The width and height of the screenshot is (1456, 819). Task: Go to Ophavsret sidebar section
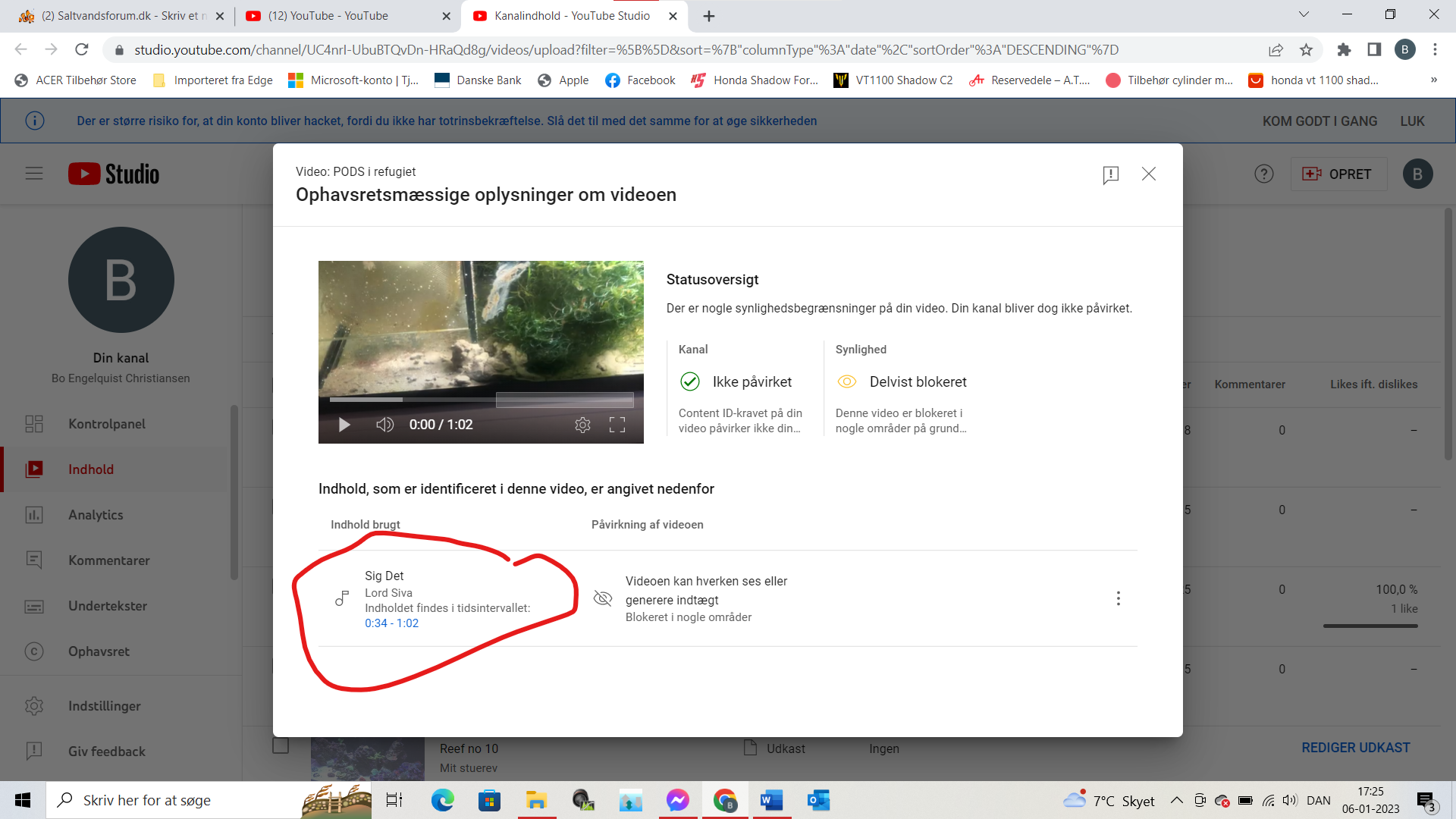click(99, 651)
